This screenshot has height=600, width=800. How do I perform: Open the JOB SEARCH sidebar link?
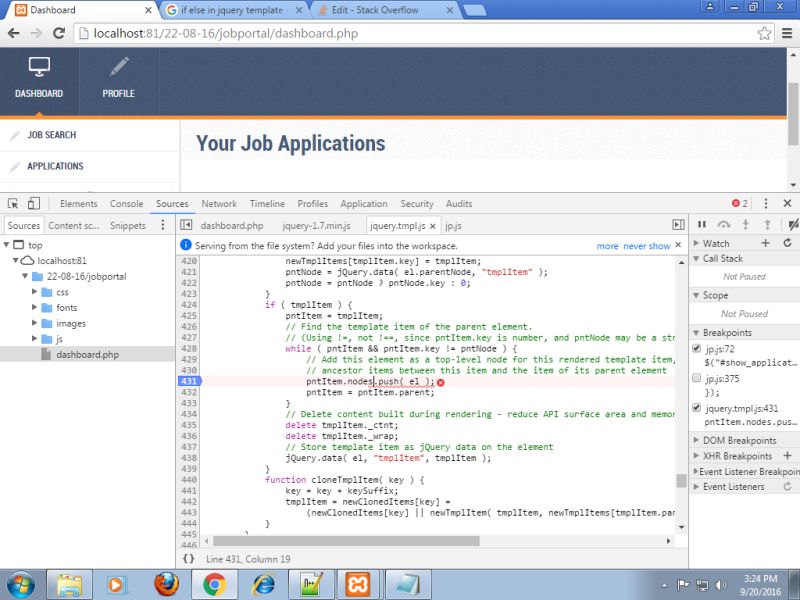52,135
